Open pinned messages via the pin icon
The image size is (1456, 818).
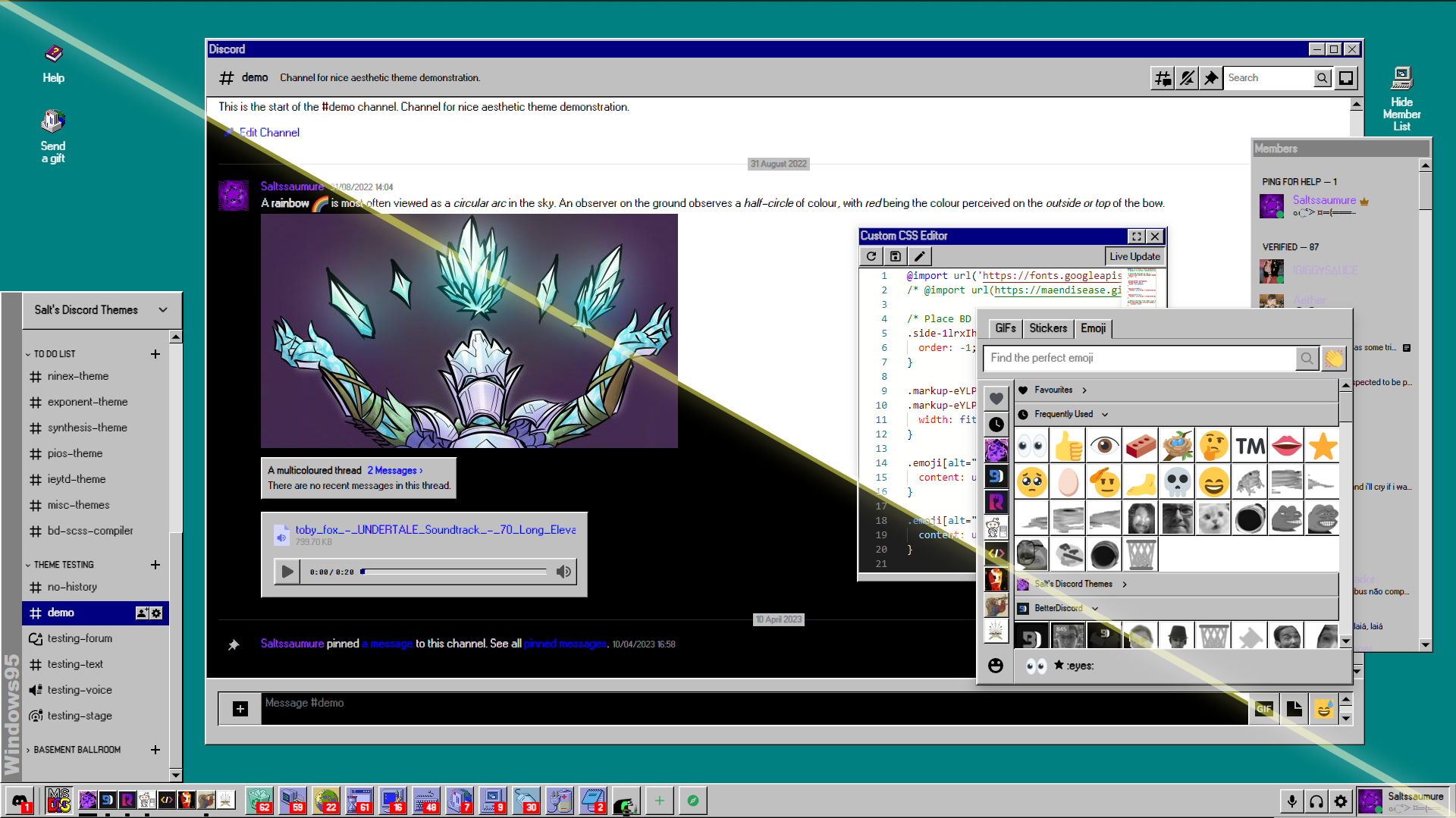1210,77
